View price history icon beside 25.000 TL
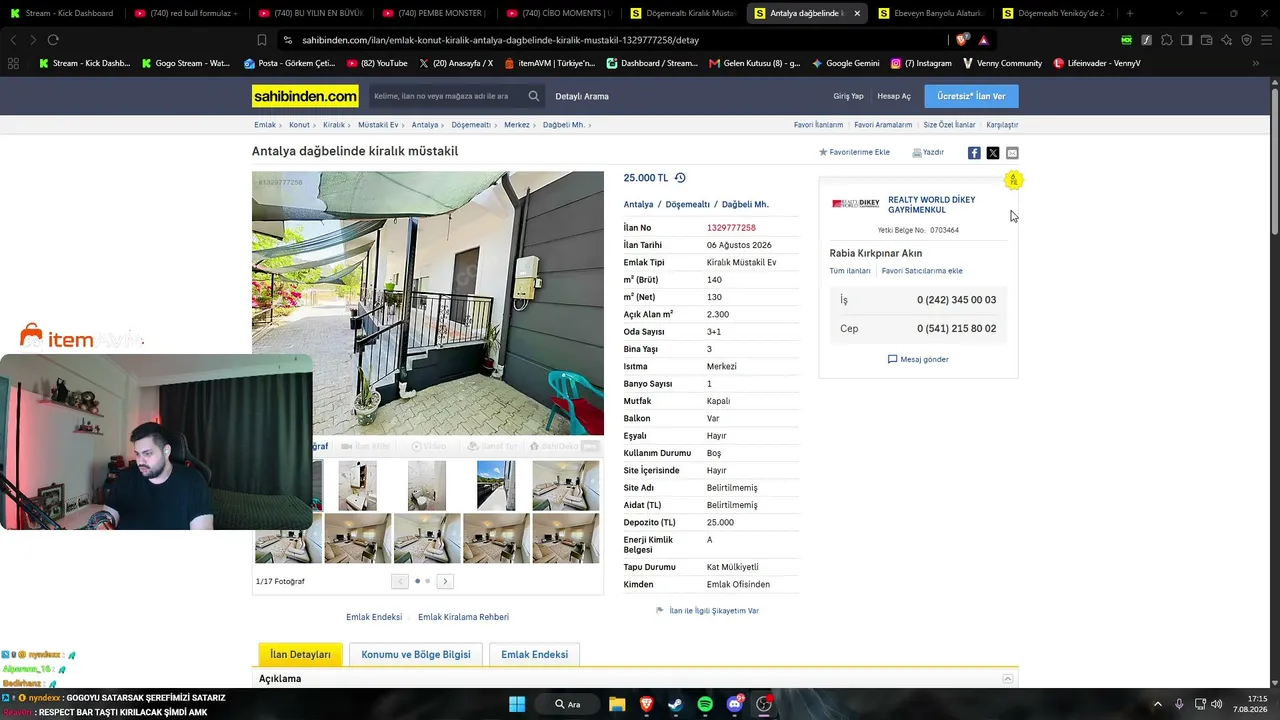The width and height of the screenshot is (1280, 720). coord(680,178)
